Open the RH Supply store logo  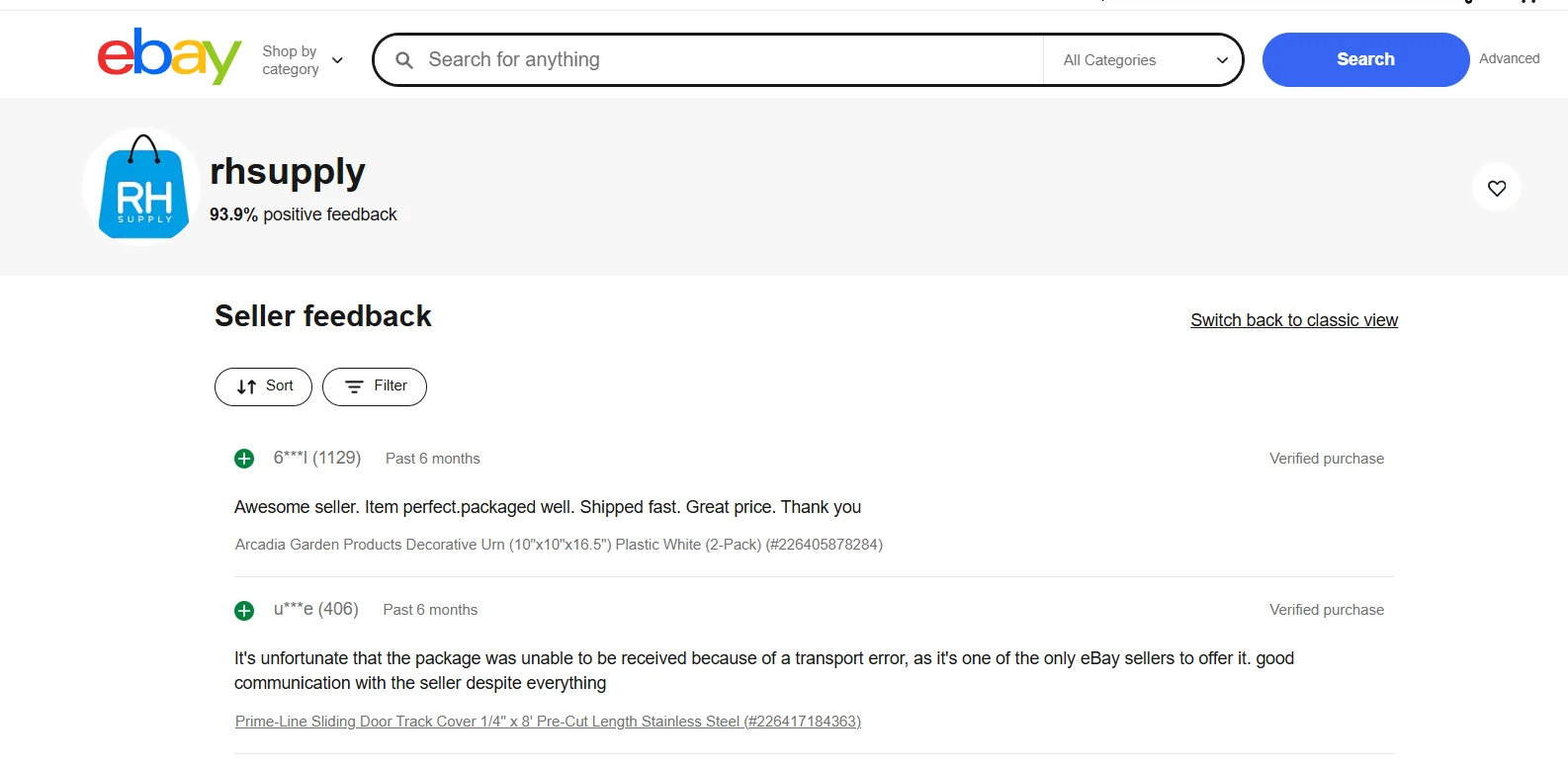(x=143, y=186)
